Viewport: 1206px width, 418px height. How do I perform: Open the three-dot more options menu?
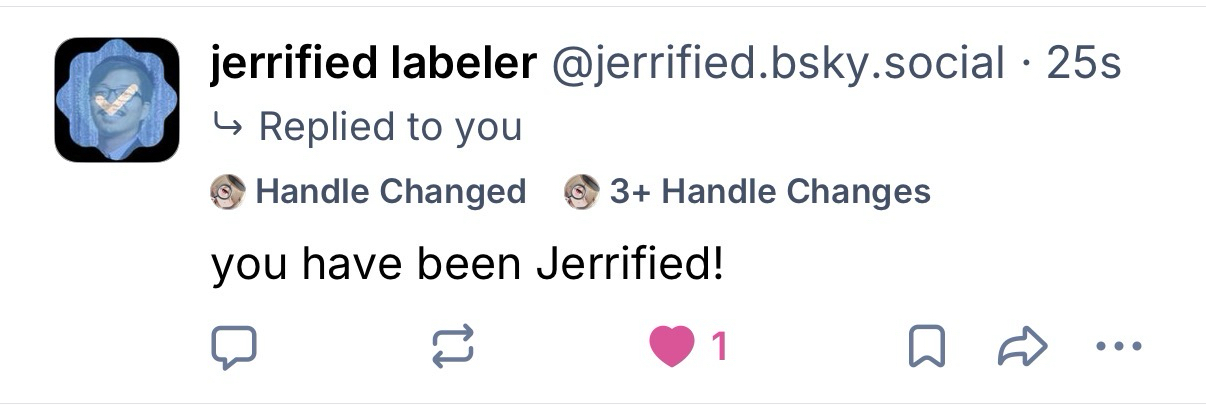pyautogui.click(x=1117, y=347)
